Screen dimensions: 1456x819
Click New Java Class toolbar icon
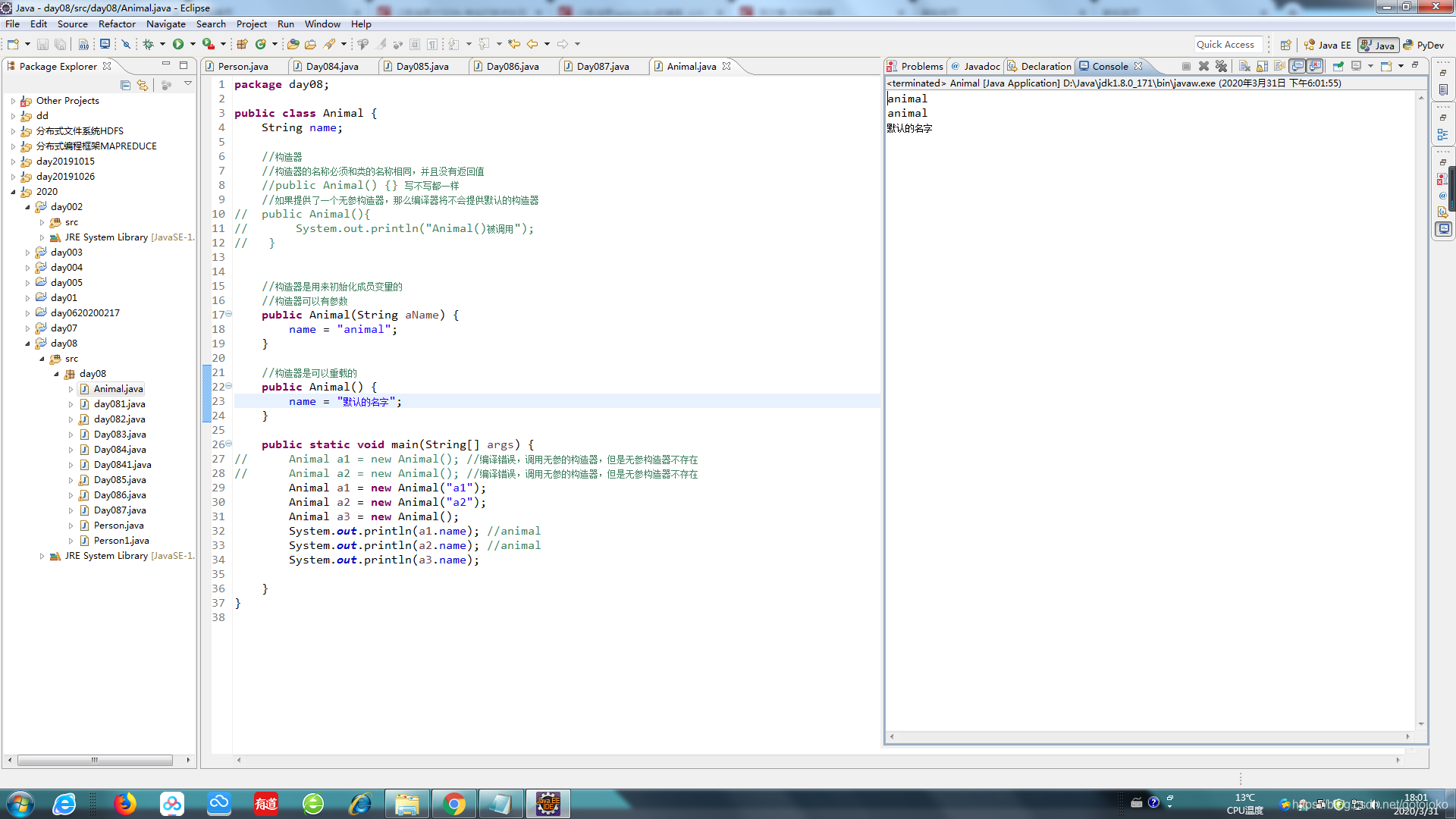tap(261, 45)
